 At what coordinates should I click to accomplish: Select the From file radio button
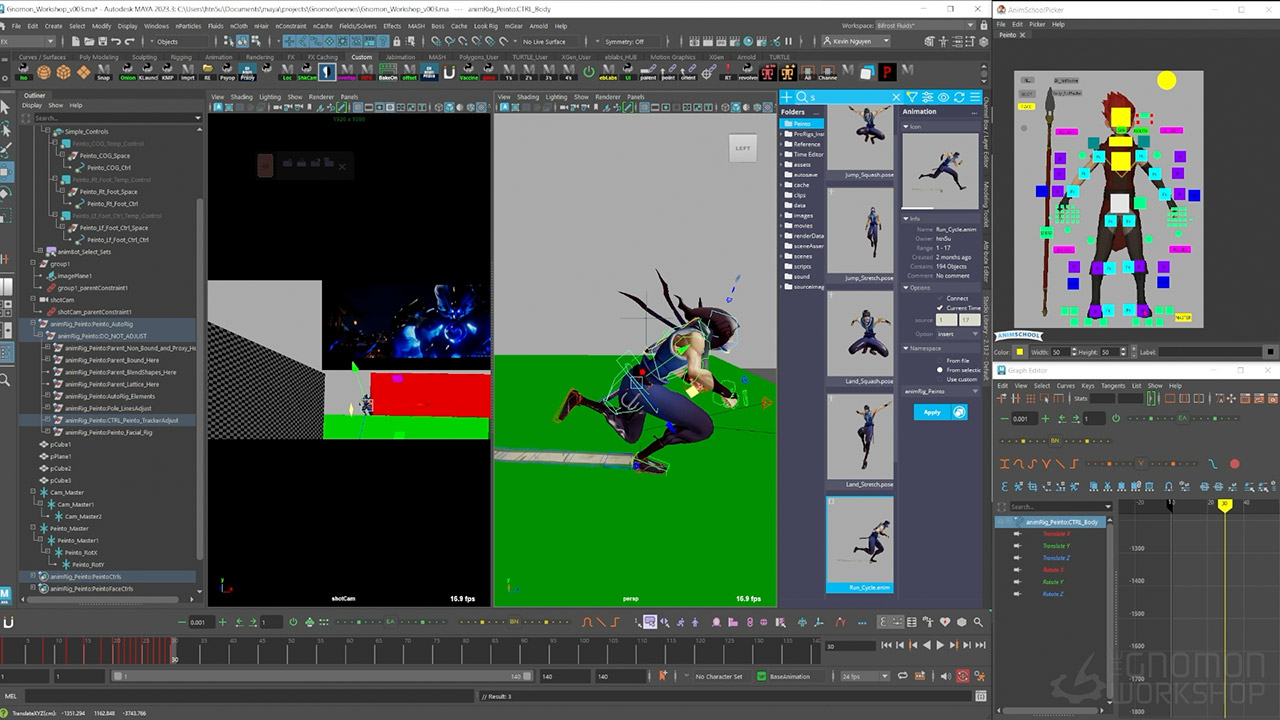(940, 360)
